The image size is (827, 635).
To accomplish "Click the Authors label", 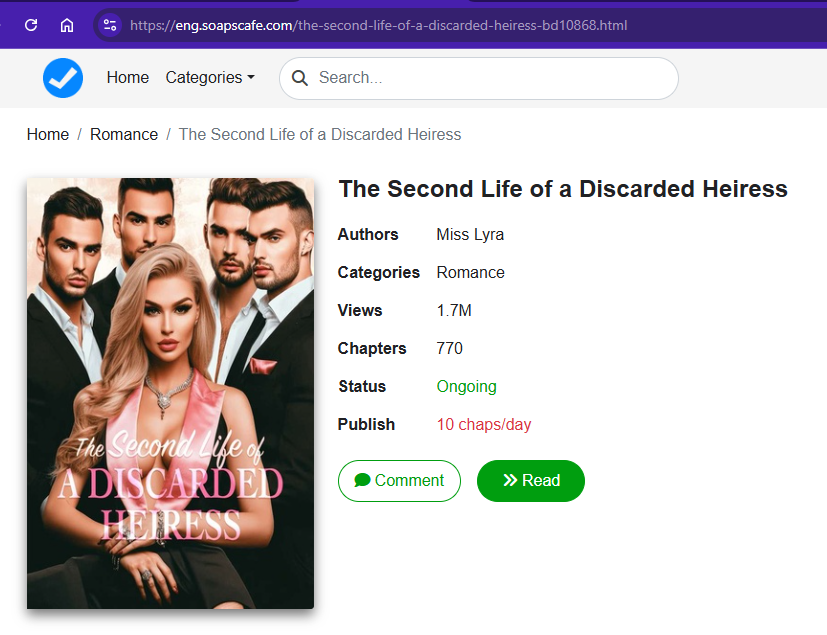I will [368, 234].
